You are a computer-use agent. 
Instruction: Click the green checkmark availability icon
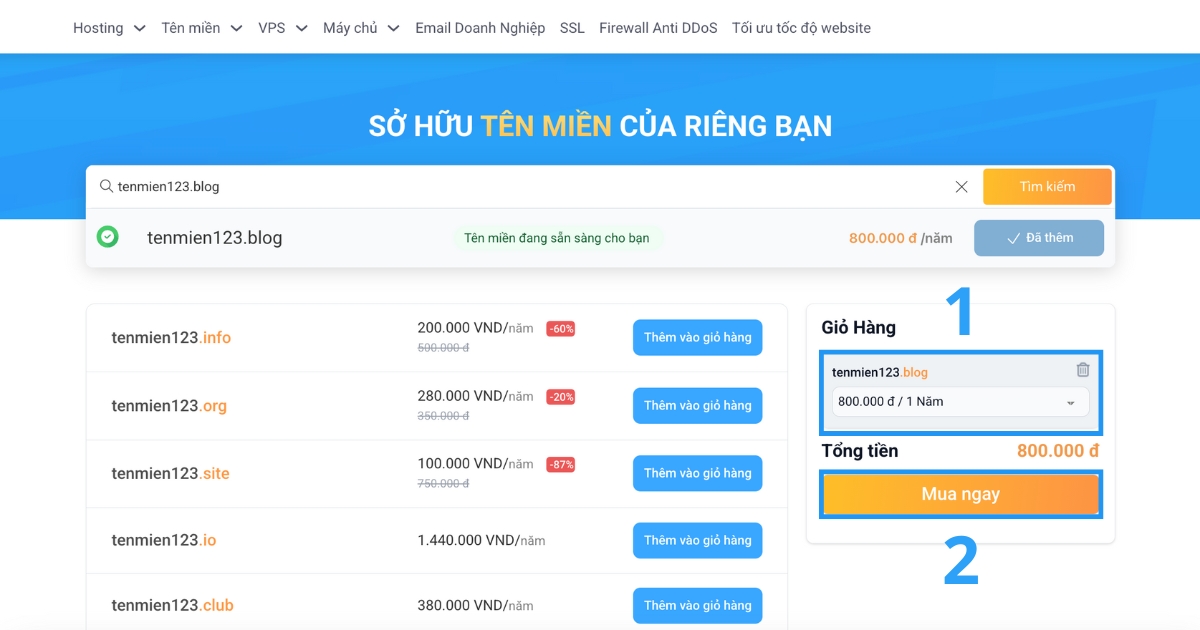point(108,238)
